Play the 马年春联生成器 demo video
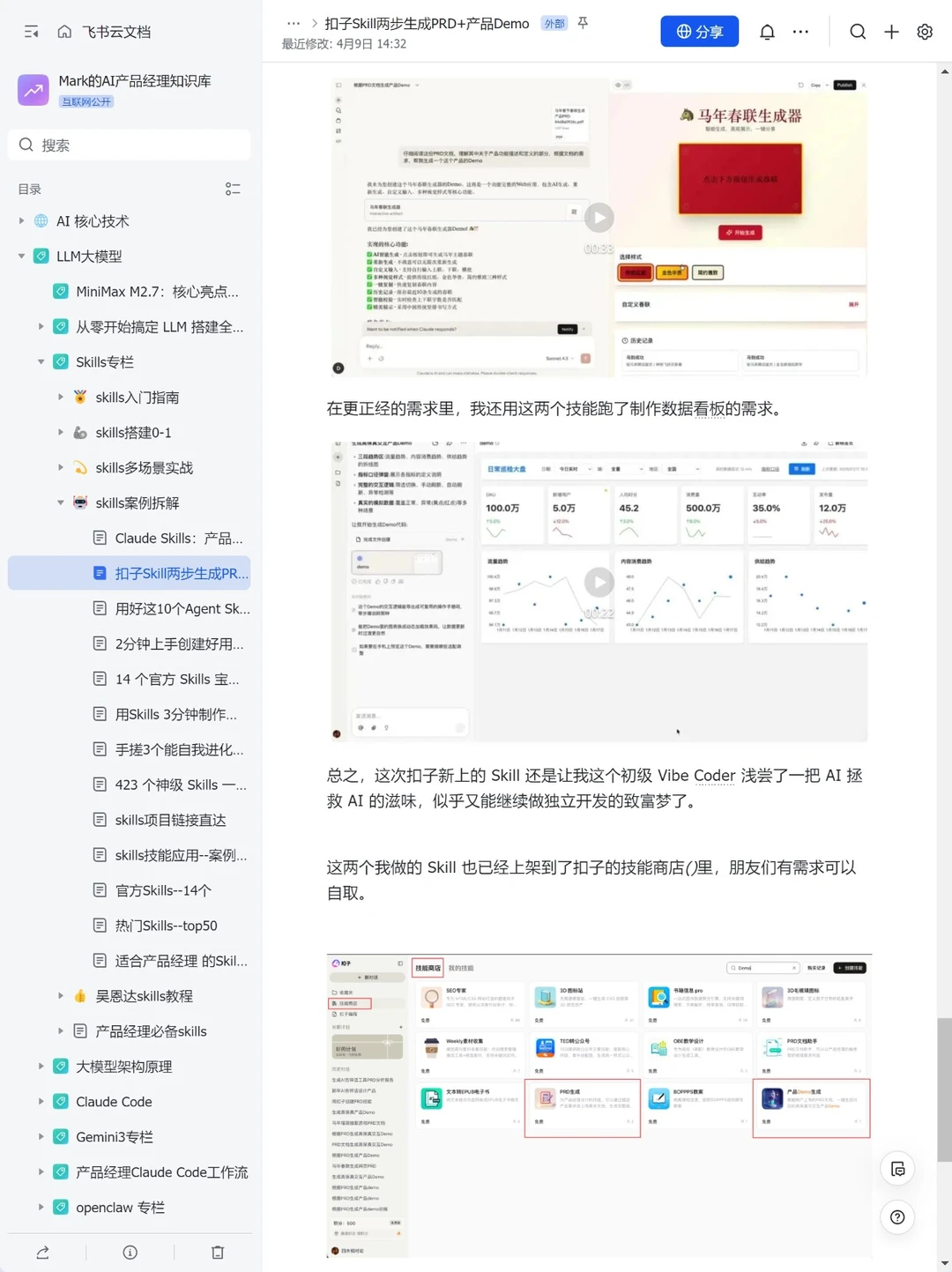 click(x=599, y=218)
